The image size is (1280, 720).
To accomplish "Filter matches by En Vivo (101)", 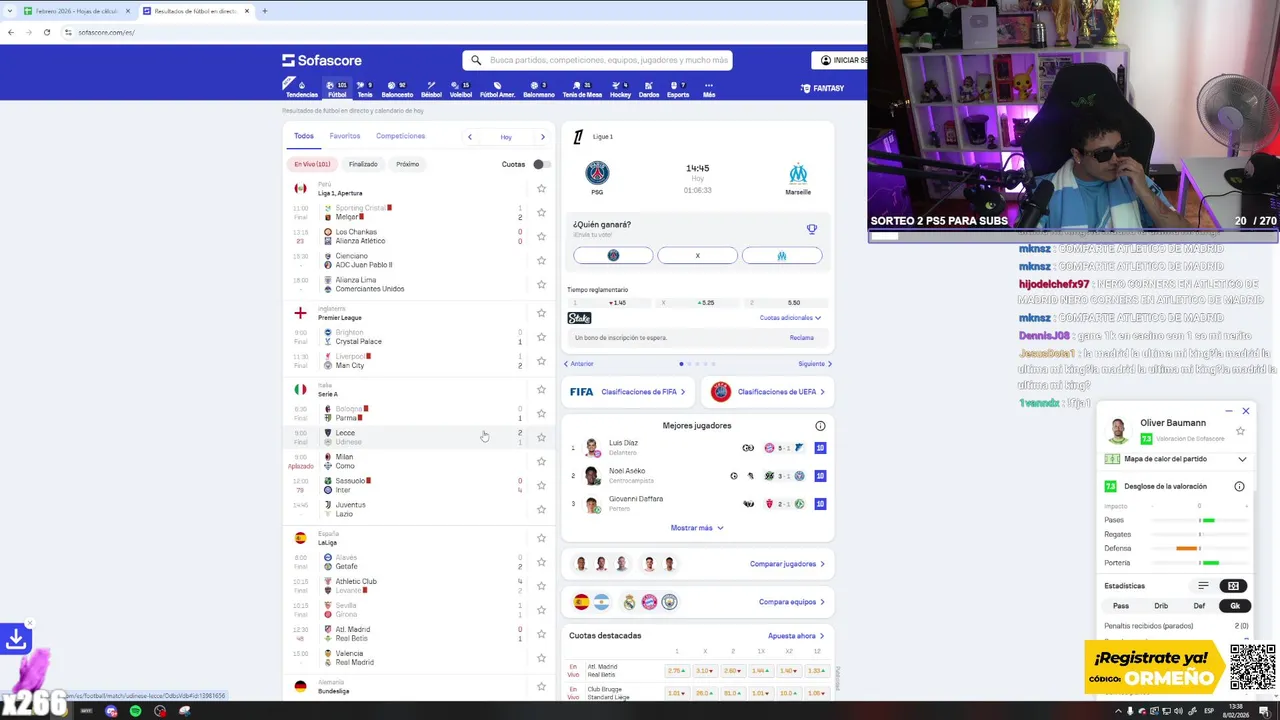I will pos(312,164).
